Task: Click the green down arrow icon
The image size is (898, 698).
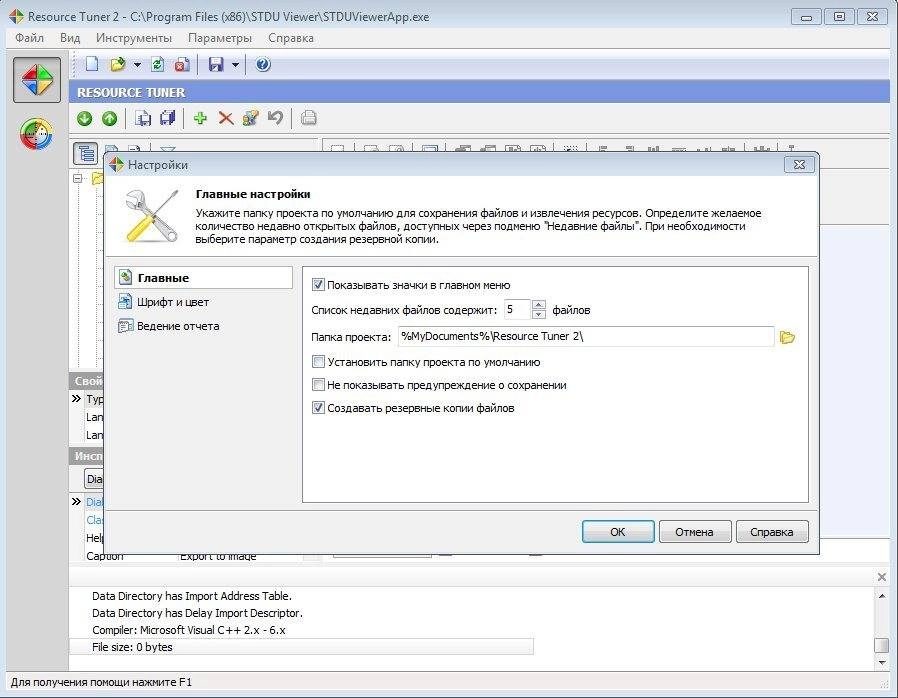Action: pos(85,119)
